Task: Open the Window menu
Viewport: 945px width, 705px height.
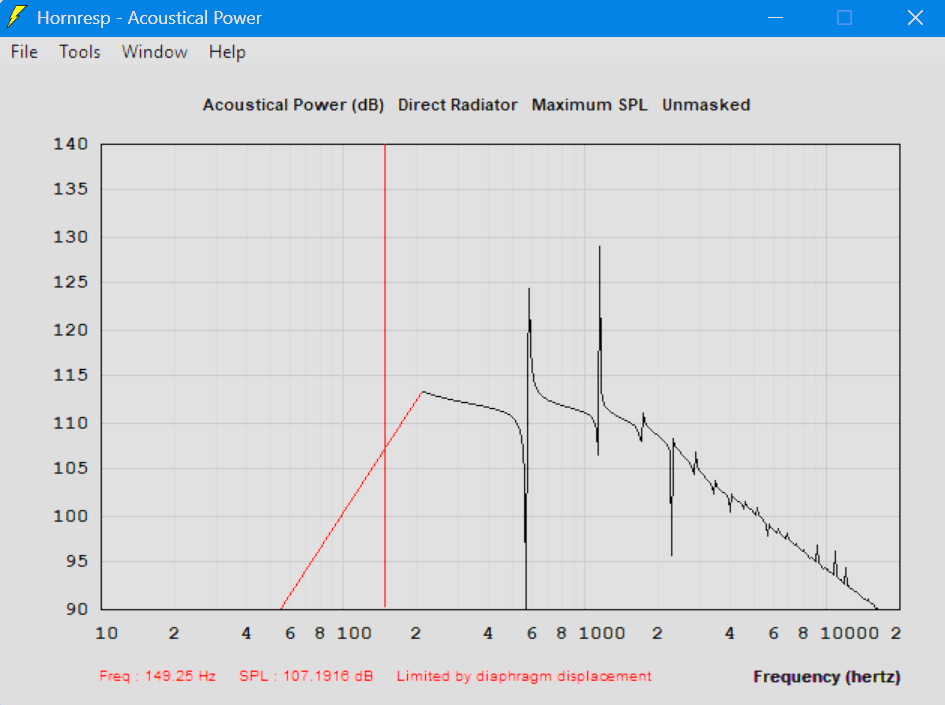Action: tap(154, 52)
